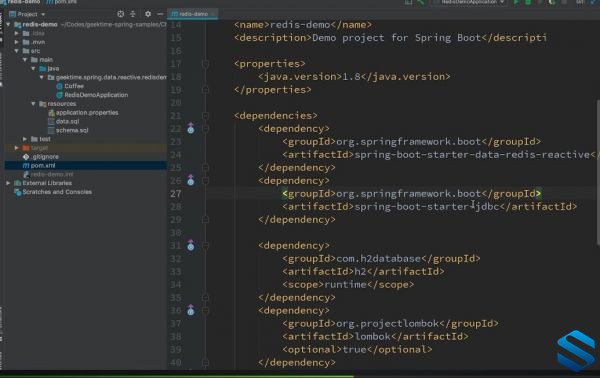This screenshot has height=378, width=600.
Task: Click the description text on line 15
Action: (396, 38)
